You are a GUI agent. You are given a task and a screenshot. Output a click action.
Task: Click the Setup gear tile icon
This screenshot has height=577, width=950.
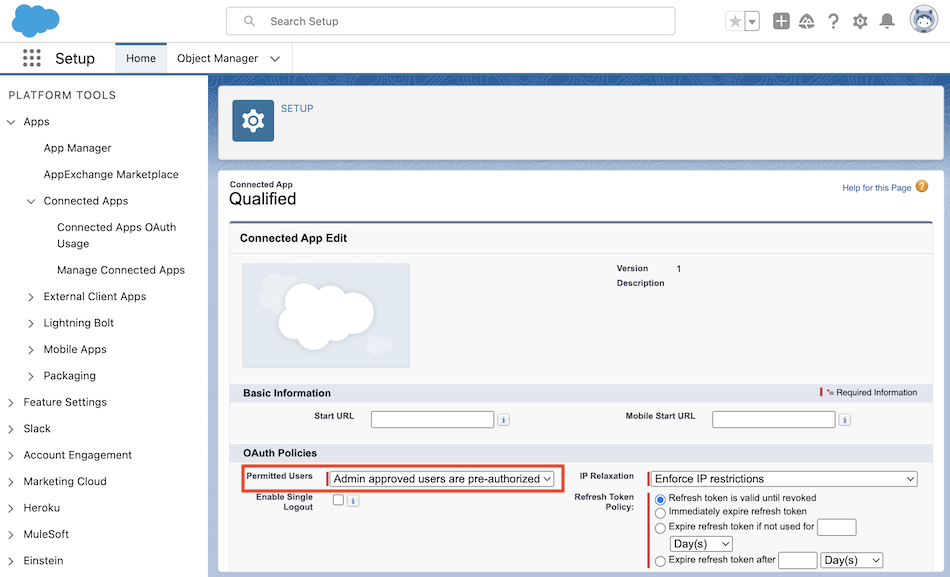253,121
